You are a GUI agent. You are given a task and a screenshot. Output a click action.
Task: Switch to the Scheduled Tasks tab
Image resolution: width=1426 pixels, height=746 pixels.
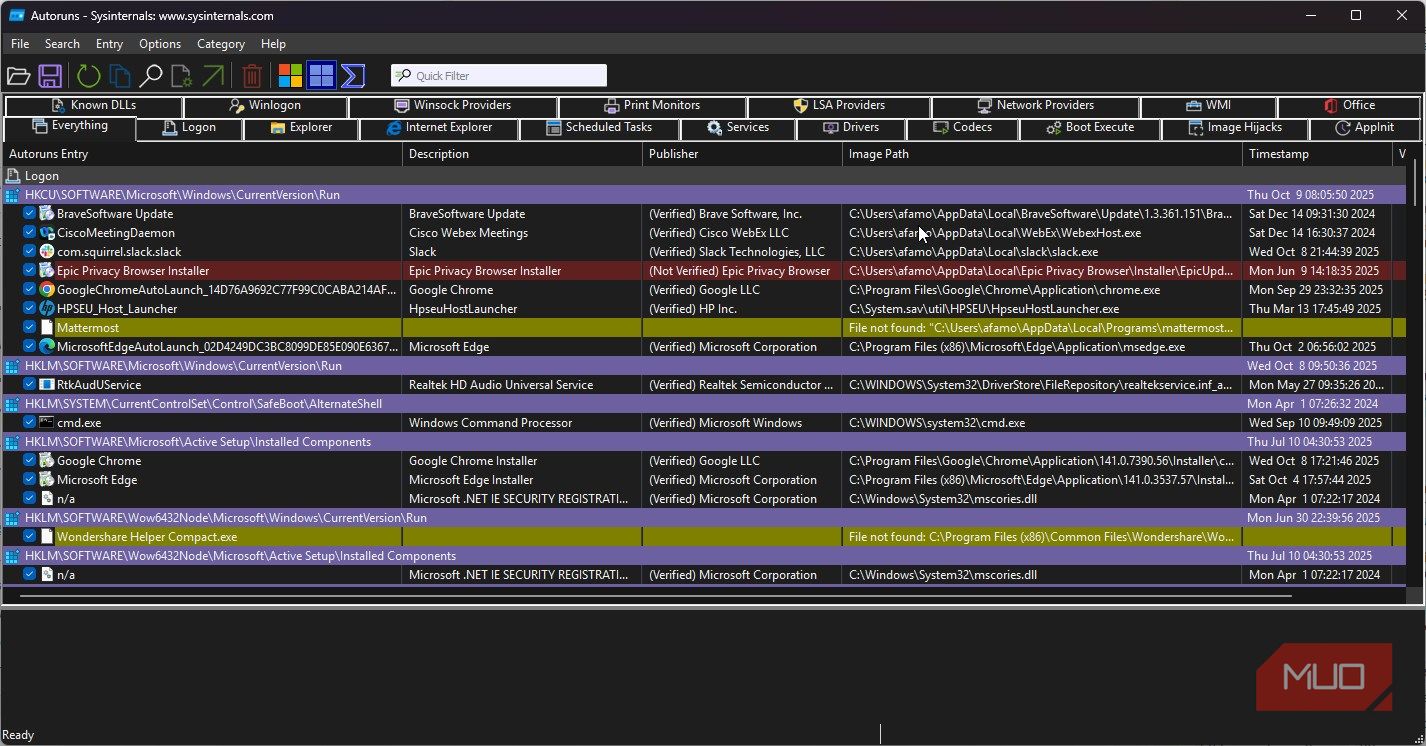coord(599,128)
